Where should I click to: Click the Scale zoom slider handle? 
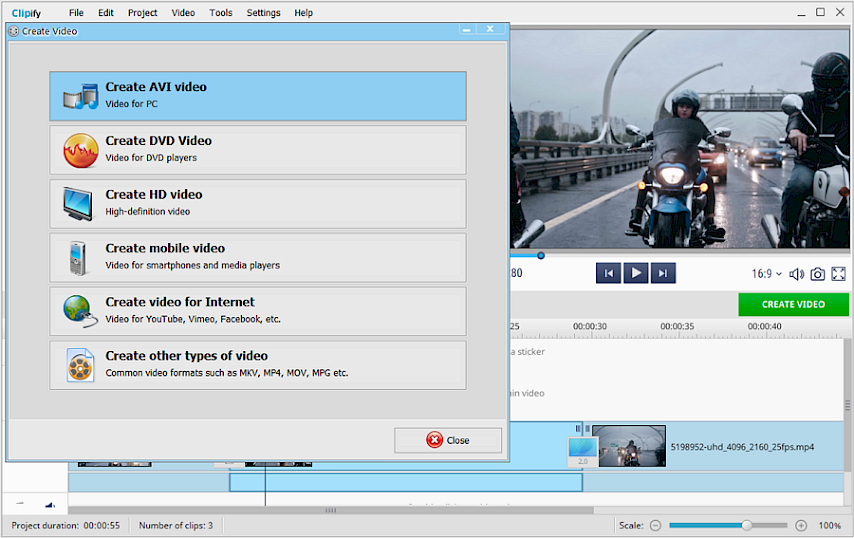click(x=747, y=525)
